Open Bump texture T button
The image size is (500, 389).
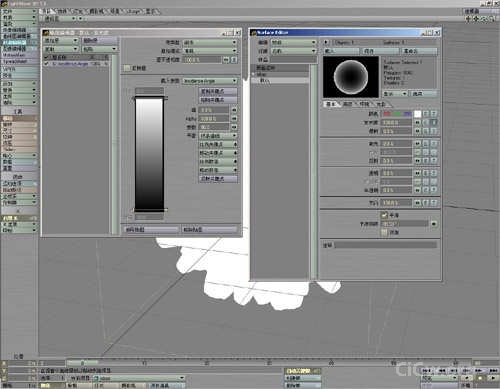pyautogui.click(x=434, y=202)
